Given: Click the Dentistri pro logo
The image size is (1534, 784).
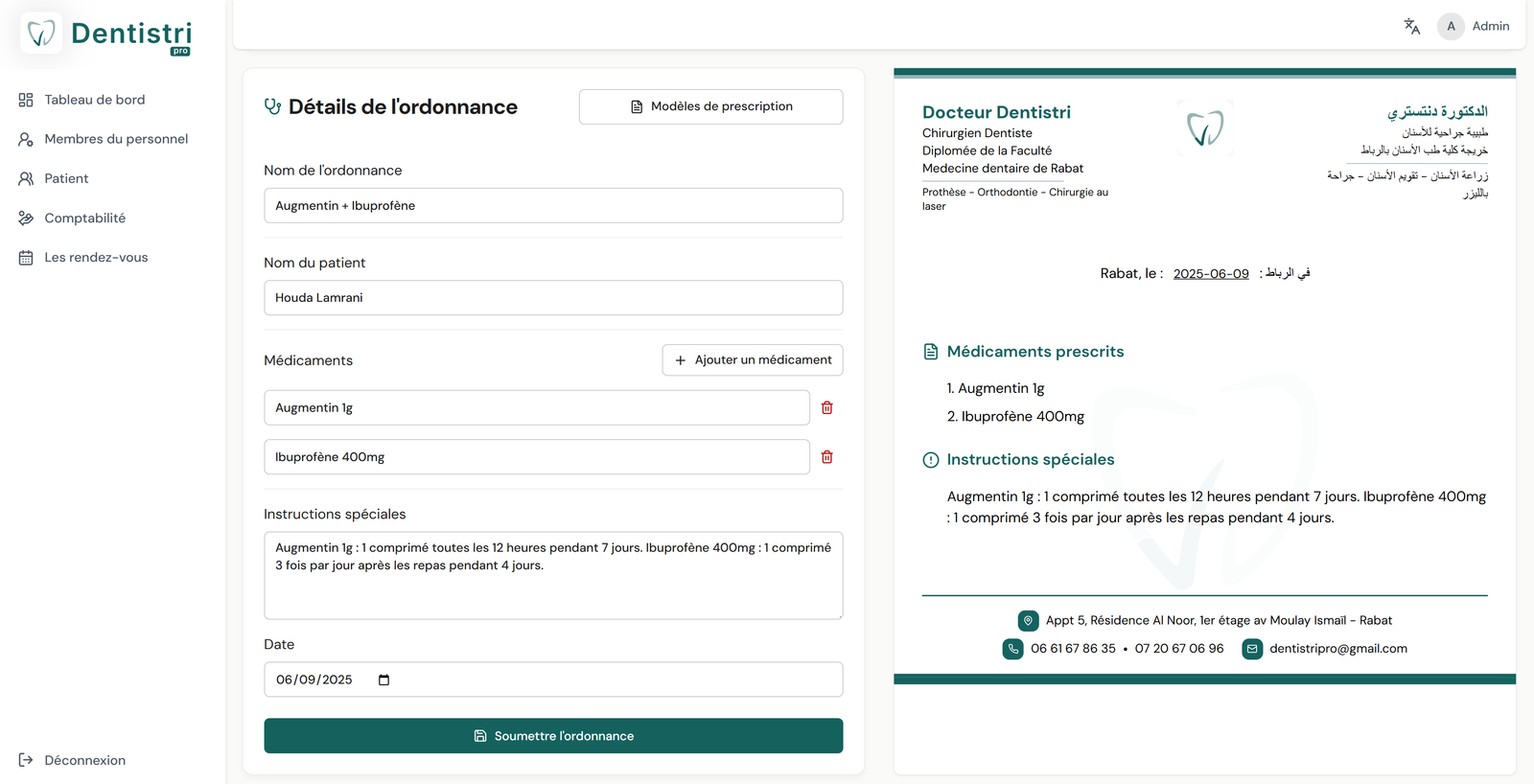Looking at the screenshot, I should pos(106,35).
